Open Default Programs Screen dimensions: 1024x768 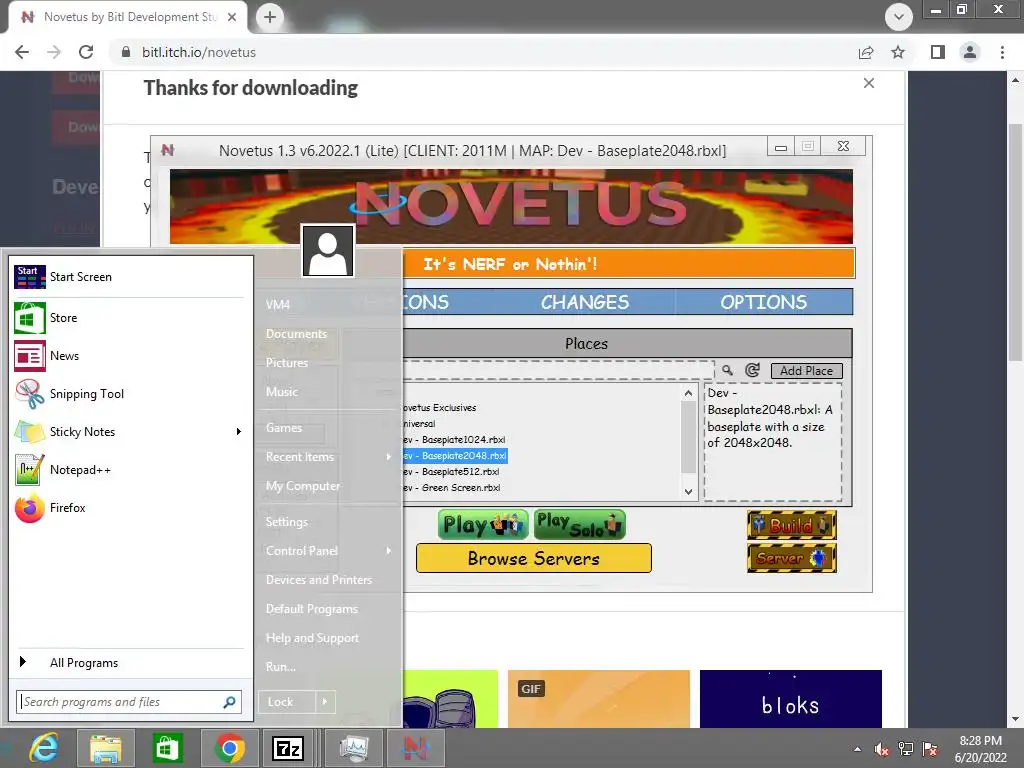(312, 609)
